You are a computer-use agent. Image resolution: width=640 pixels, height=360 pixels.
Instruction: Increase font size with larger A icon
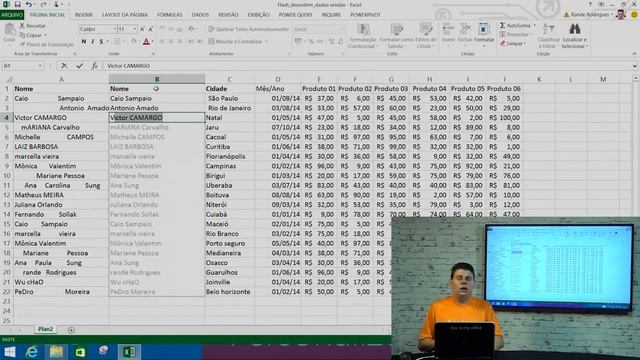pyautogui.click(x=142, y=29)
